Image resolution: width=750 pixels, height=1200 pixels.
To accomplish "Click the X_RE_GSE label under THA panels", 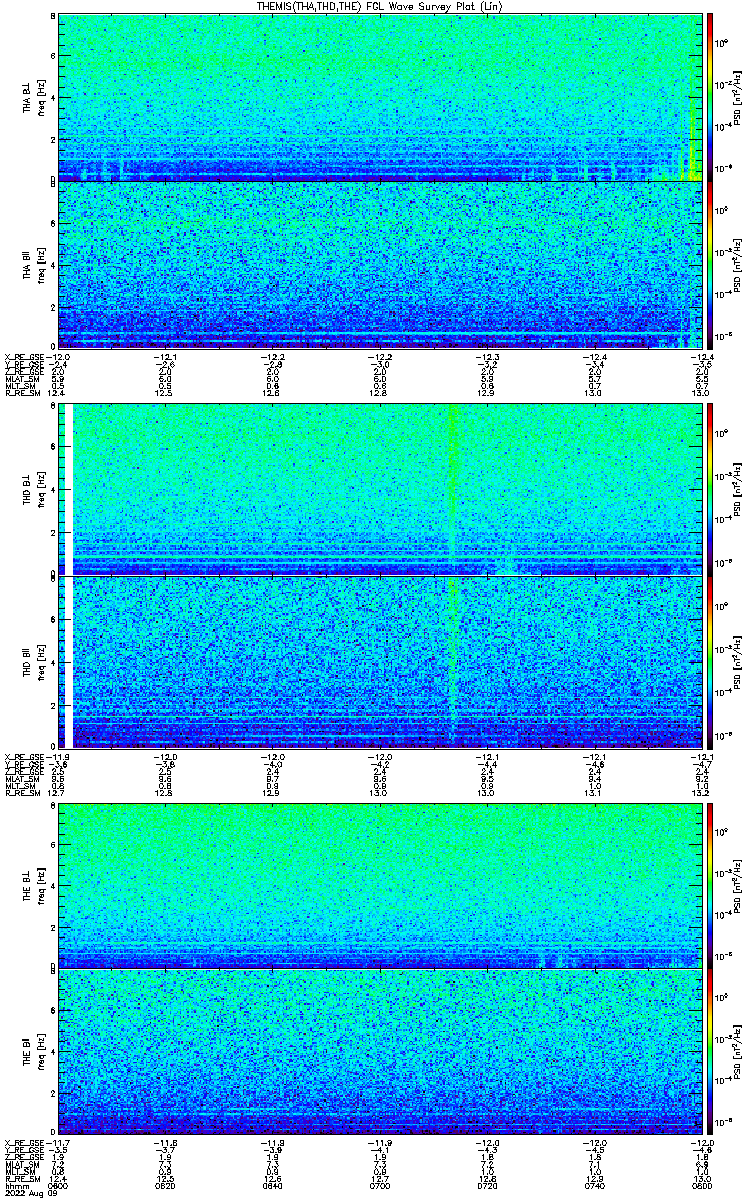I will pyautogui.click(x=23, y=356).
